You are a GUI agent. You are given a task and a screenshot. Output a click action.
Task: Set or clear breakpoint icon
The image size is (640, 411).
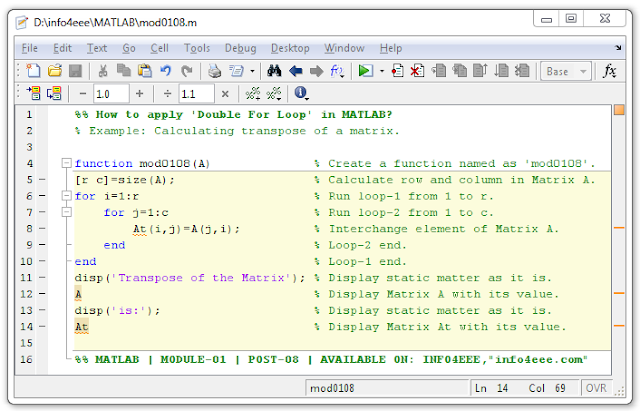tap(397, 71)
